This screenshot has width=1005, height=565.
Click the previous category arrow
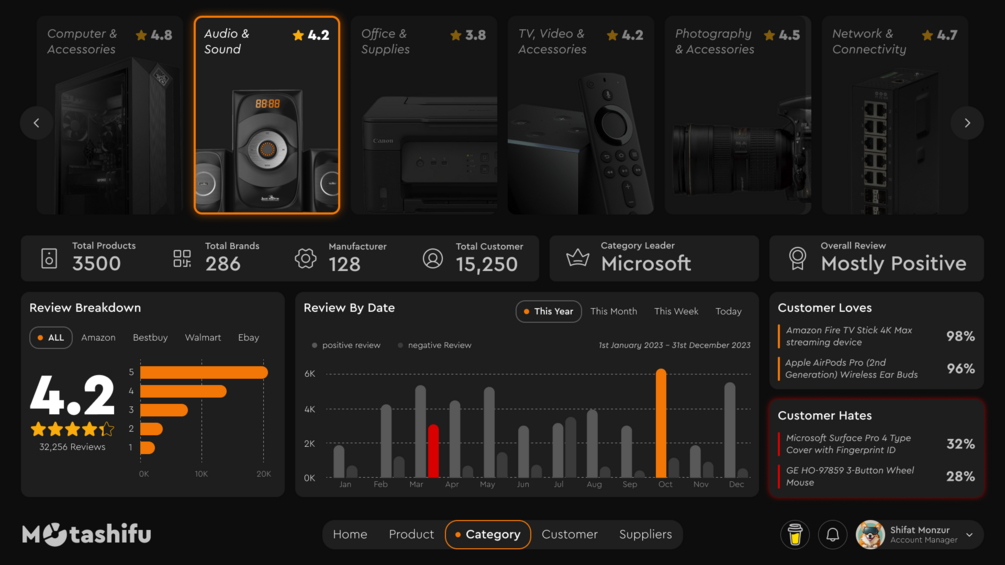(x=37, y=123)
